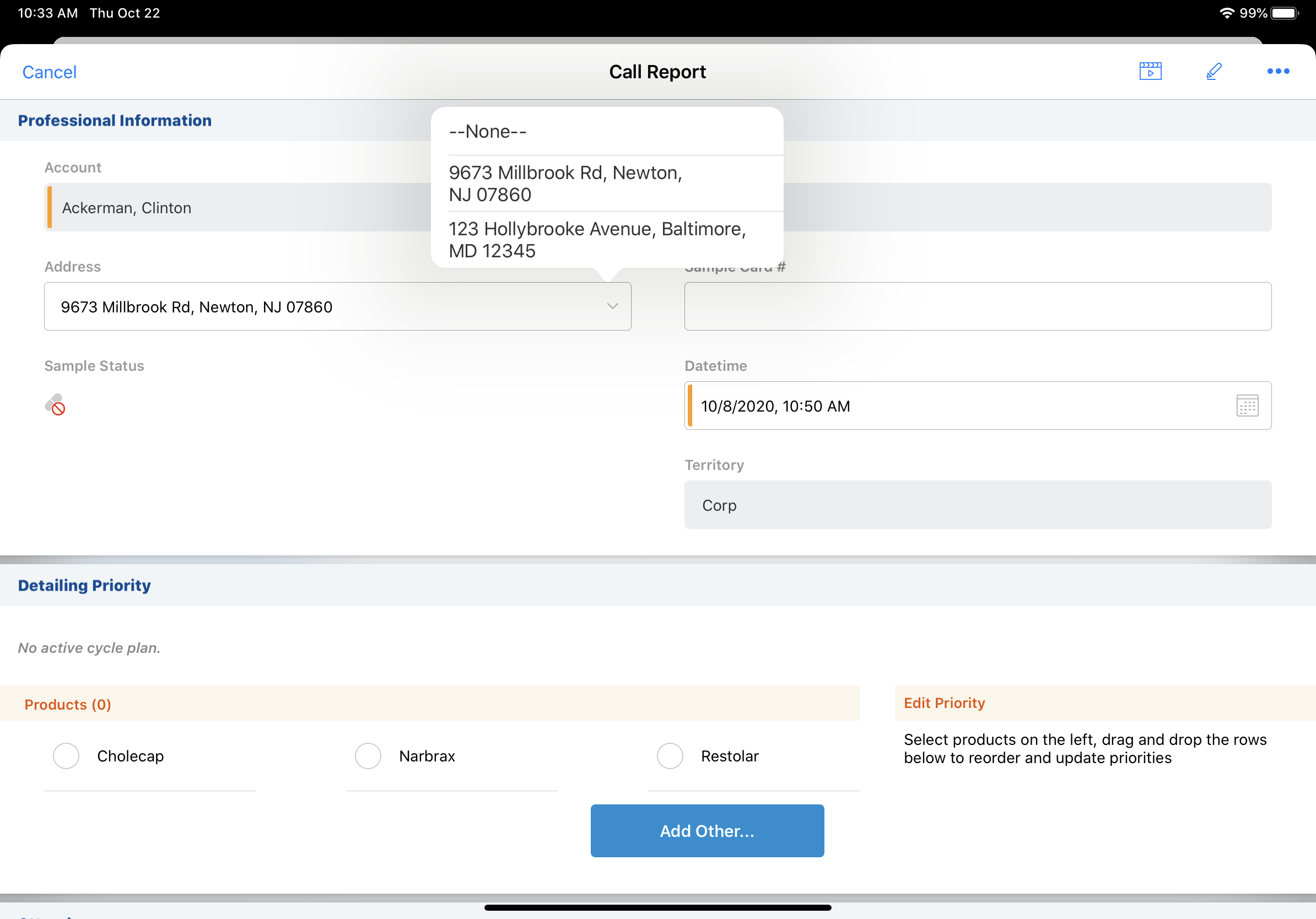This screenshot has height=919, width=1316.
Task: Collapse the Address dropdown chevron
Action: pos(612,306)
